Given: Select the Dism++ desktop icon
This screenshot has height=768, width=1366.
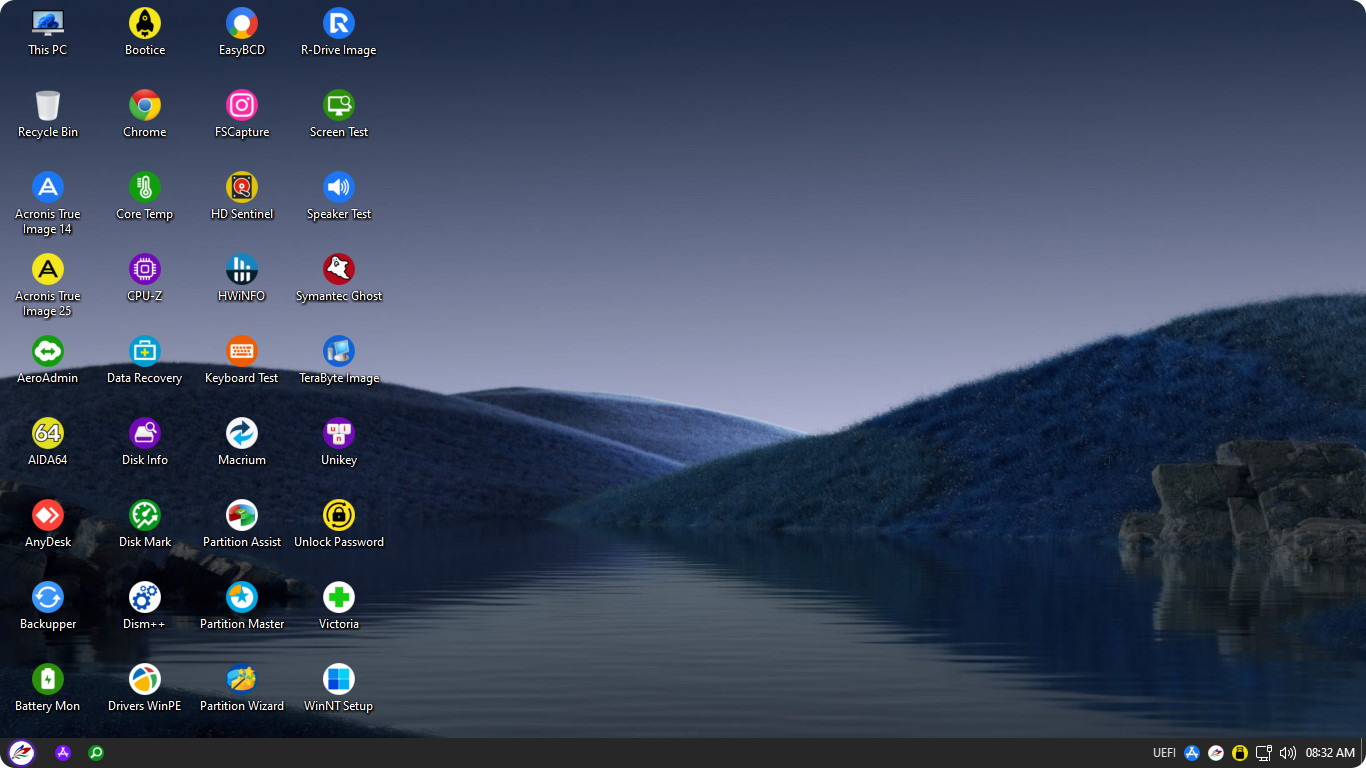Looking at the screenshot, I should 145,598.
